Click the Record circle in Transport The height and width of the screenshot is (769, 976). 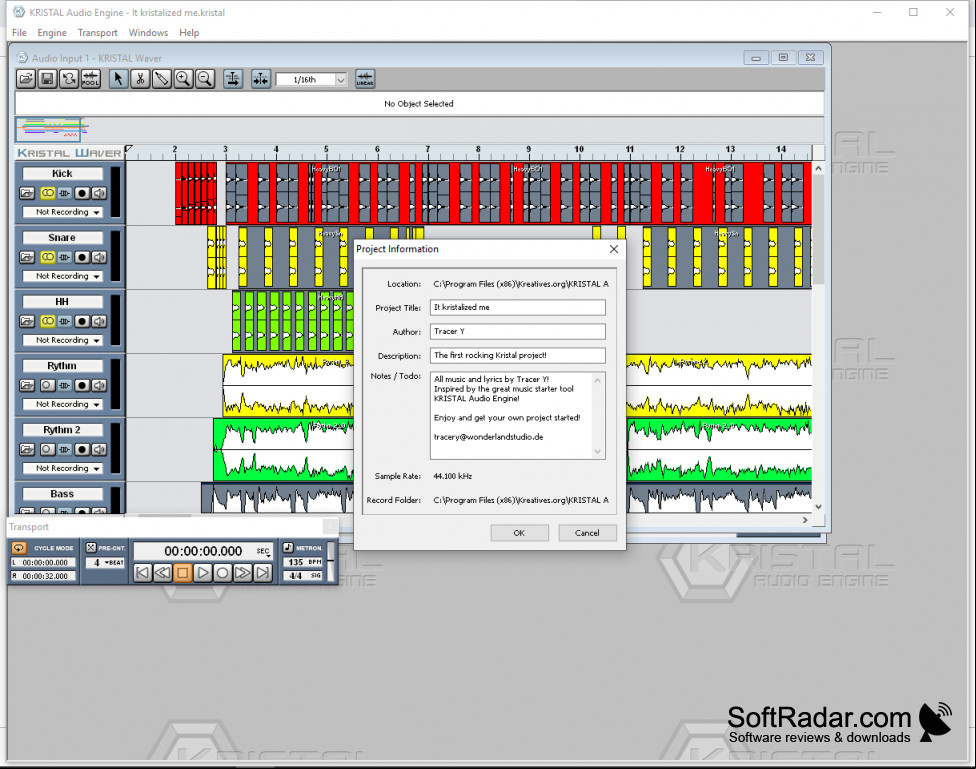(x=222, y=573)
